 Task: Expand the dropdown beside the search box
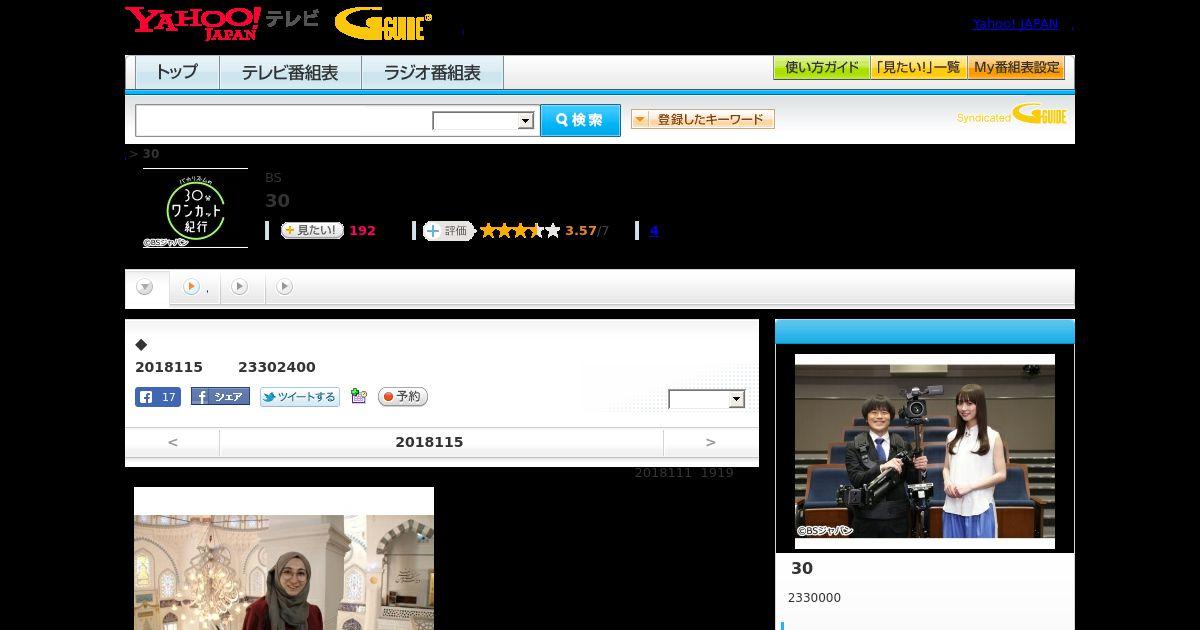coord(484,121)
